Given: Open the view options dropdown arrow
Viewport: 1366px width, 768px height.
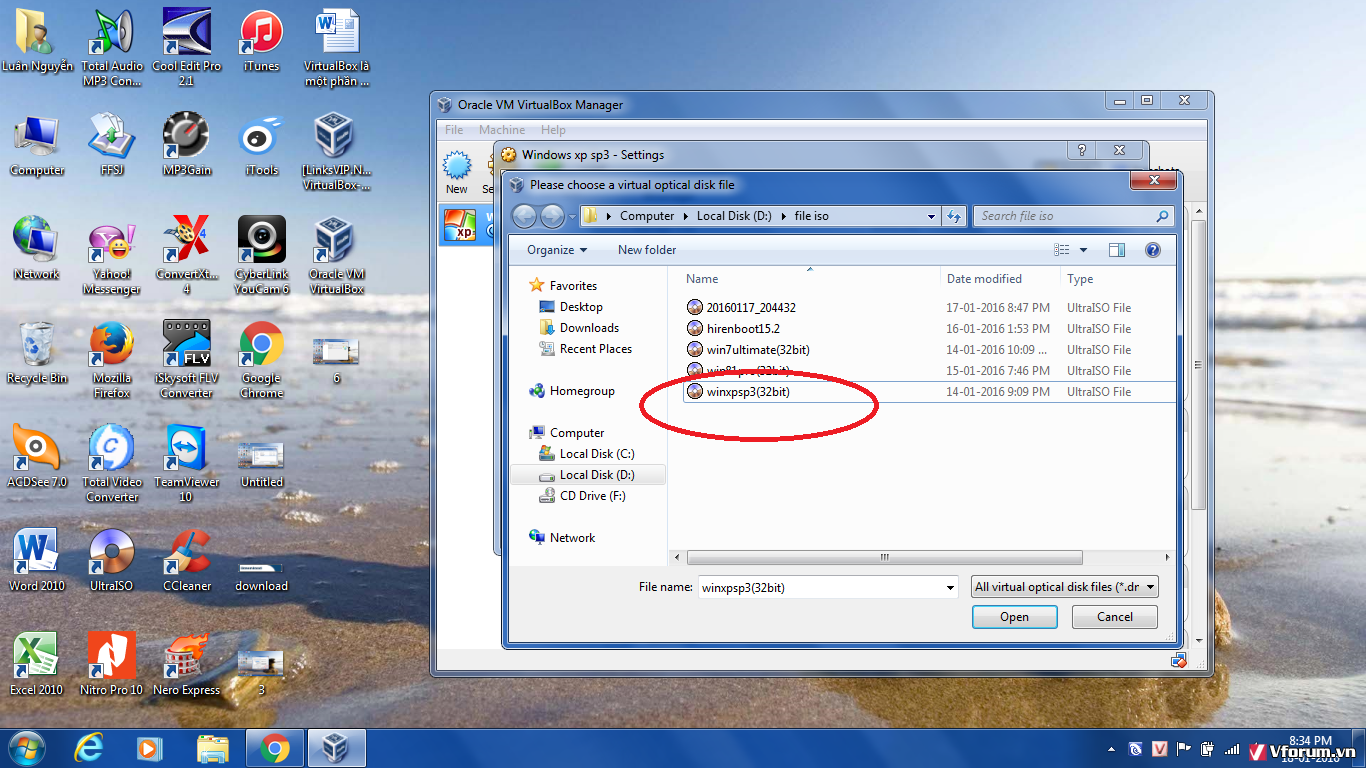Looking at the screenshot, I should point(1083,250).
